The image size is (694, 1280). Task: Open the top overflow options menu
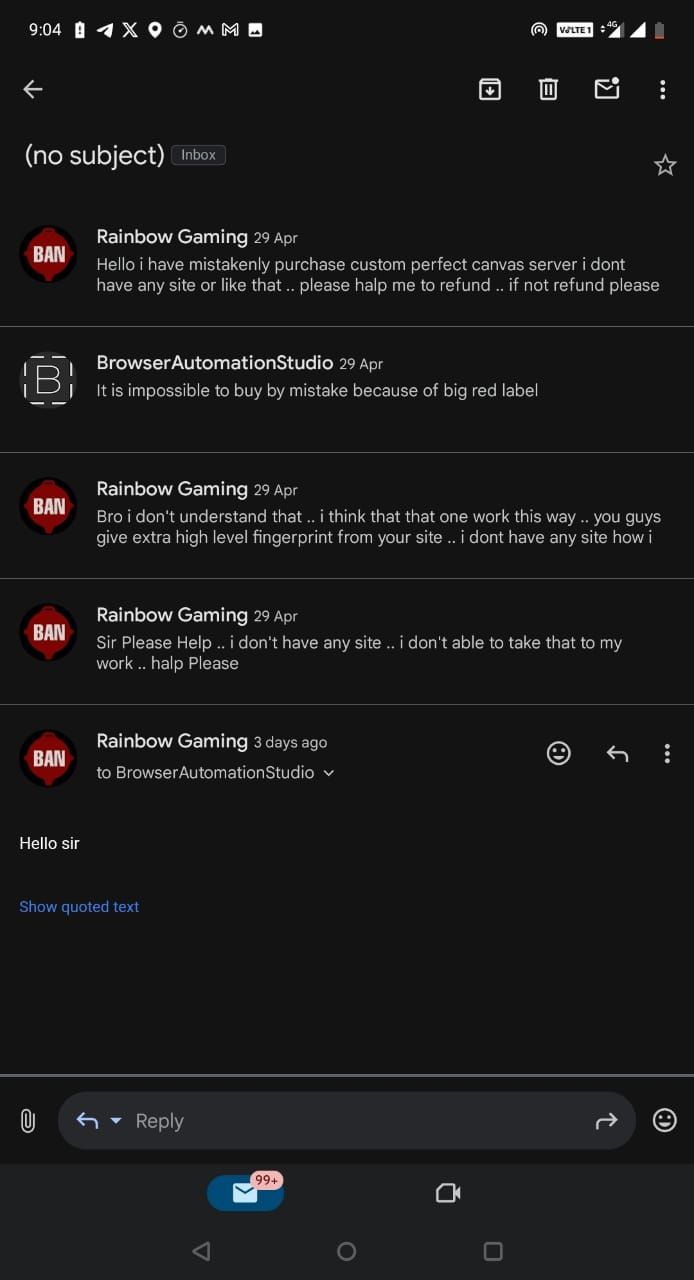pyautogui.click(x=662, y=90)
